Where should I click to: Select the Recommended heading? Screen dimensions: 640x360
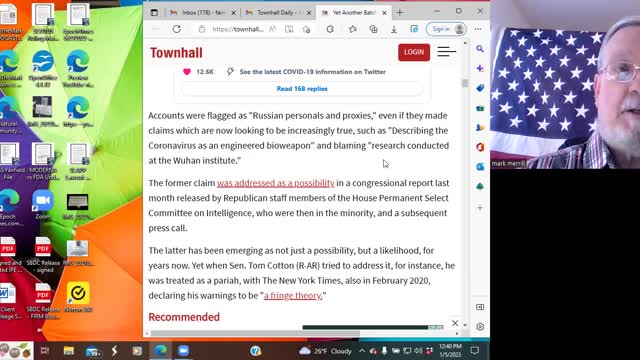(x=184, y=317)
